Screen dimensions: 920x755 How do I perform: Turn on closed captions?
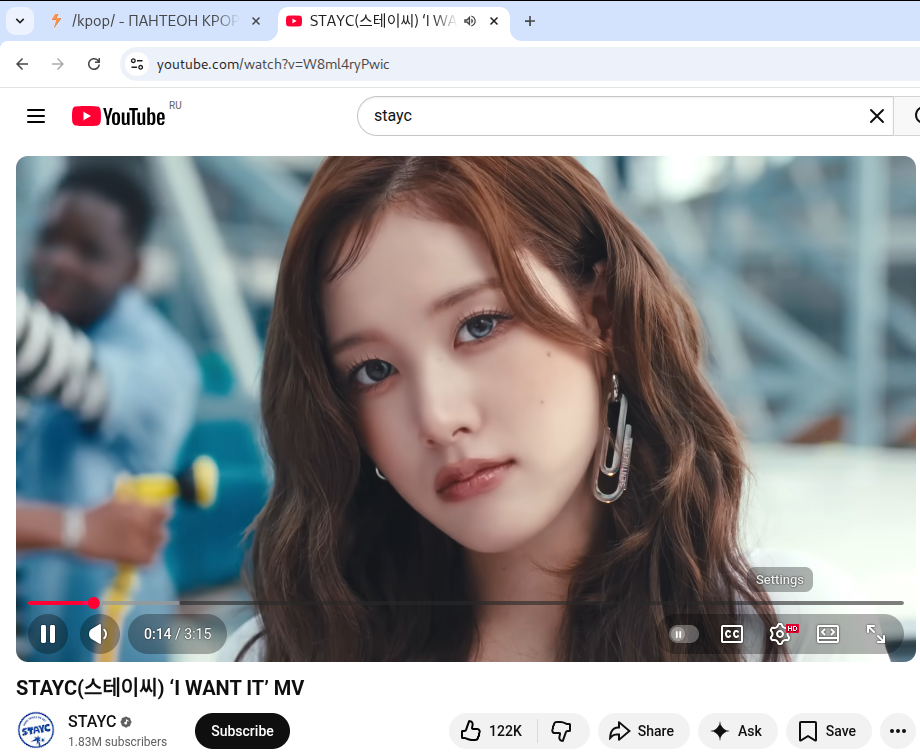732,634
